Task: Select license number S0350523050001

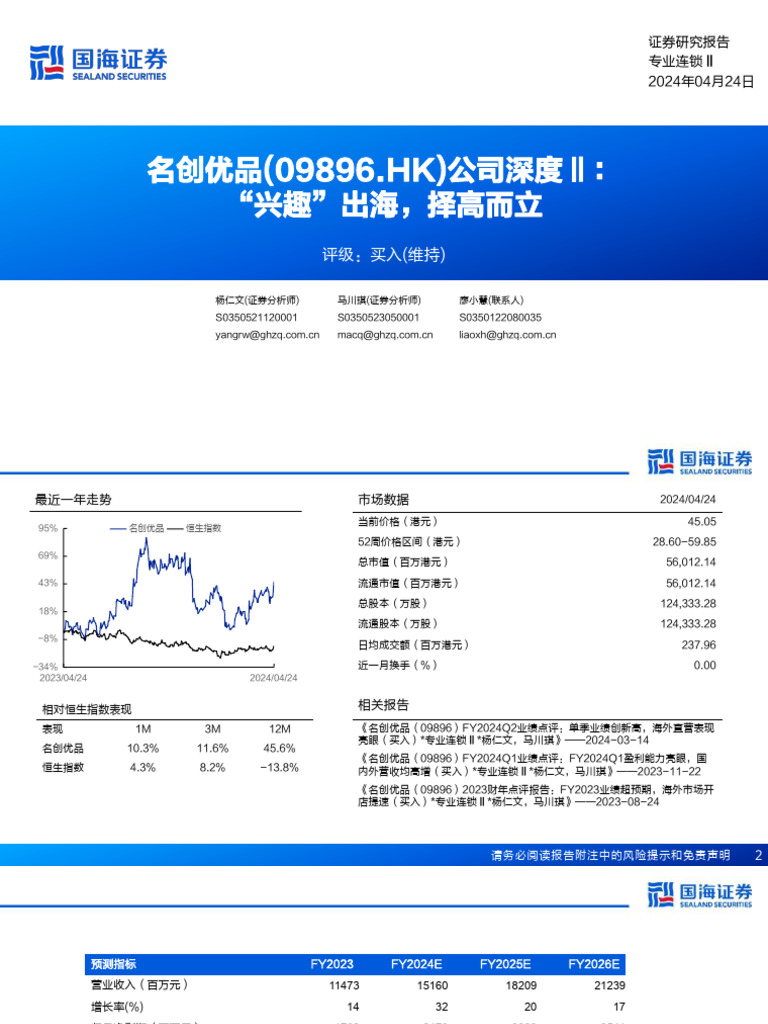Action: (x=378, y=317)
